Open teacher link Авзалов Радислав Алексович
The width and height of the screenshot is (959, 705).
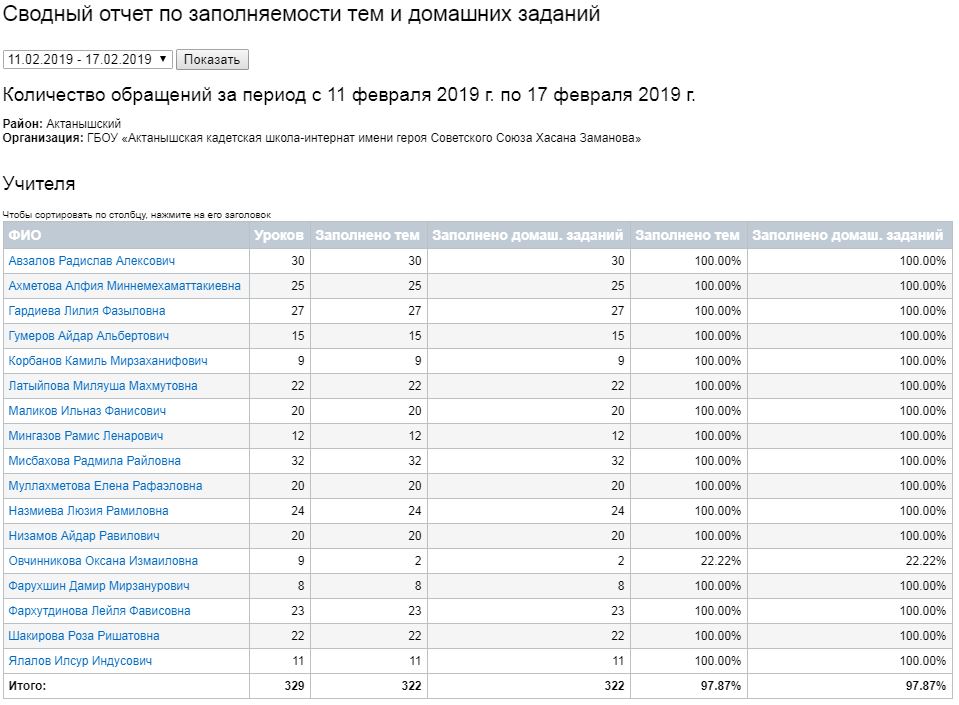[91, 261]
